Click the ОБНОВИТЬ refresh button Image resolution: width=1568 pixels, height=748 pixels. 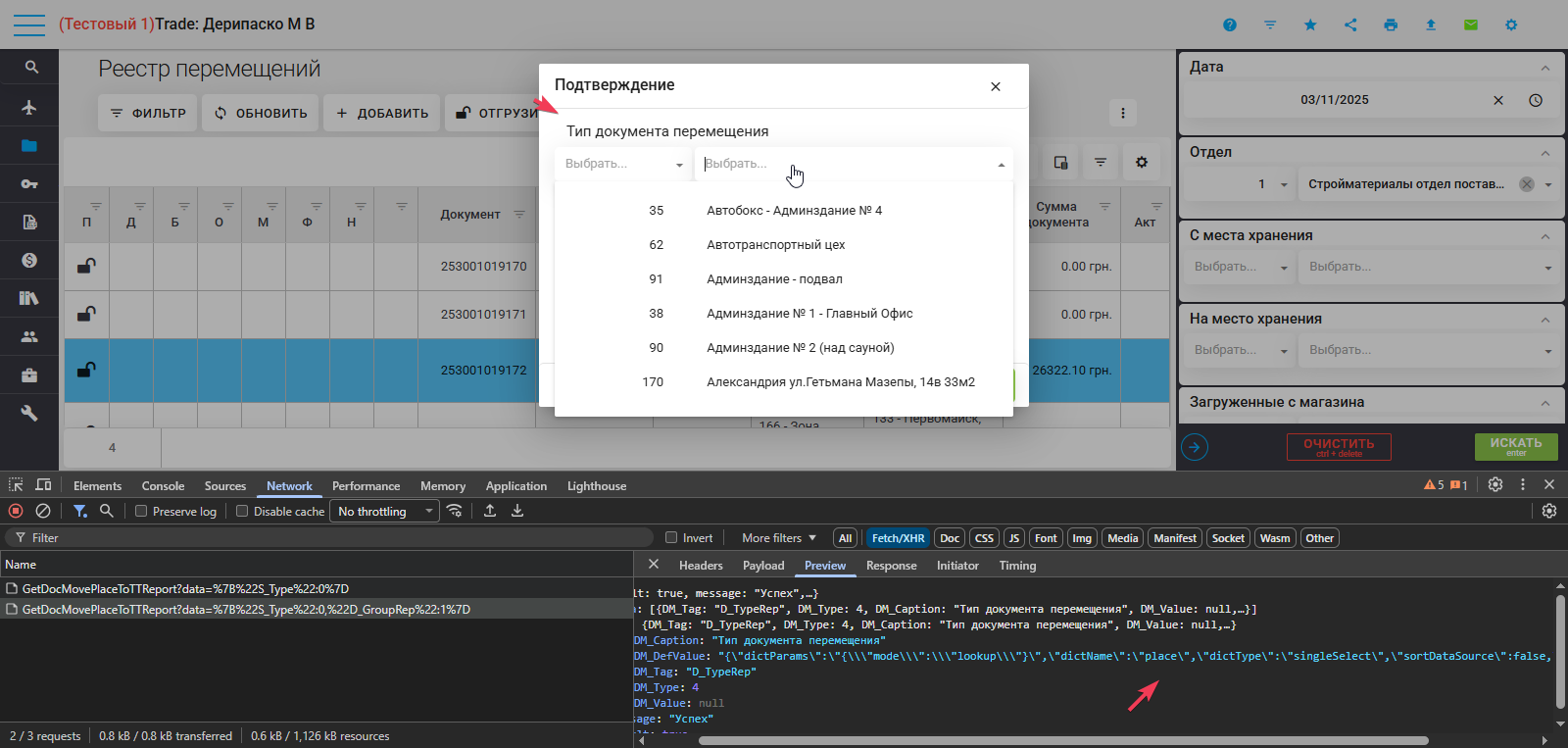260,113
